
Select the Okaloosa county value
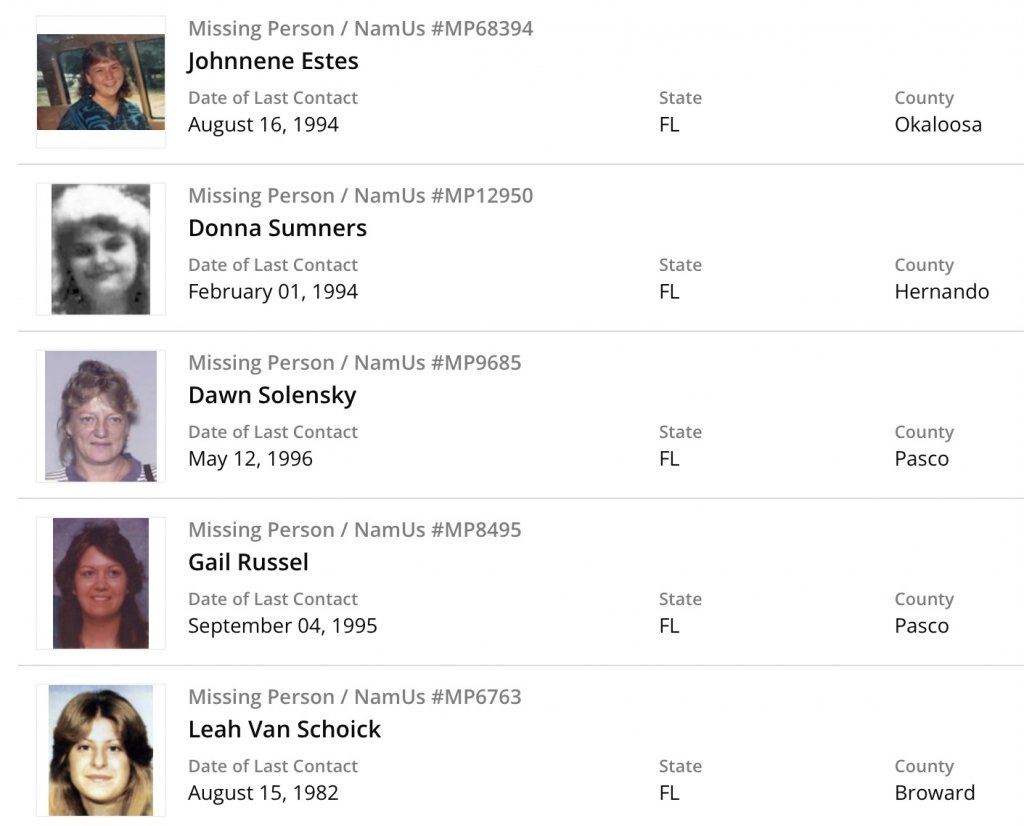[x=937, y=125]
